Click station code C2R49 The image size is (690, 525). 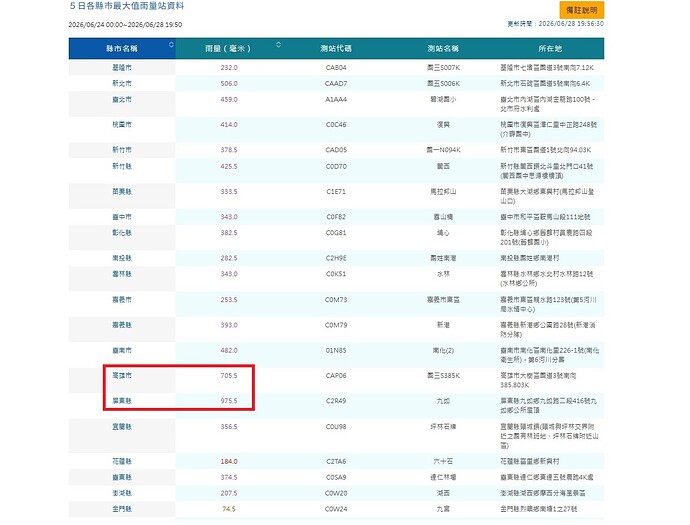coord(336,400)
